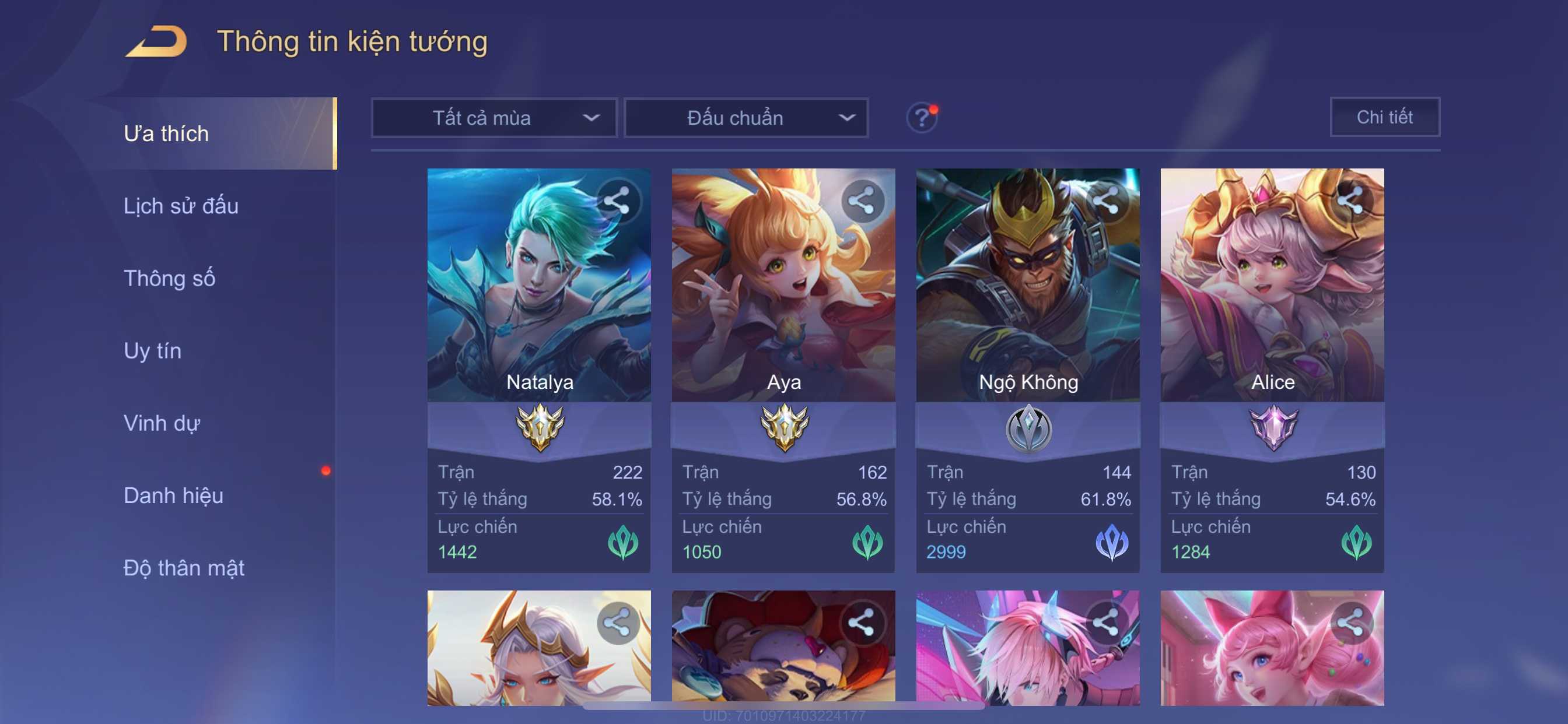Go back using the golden arrow icon
The image size is (1568, 724).
tap(156, 41)
